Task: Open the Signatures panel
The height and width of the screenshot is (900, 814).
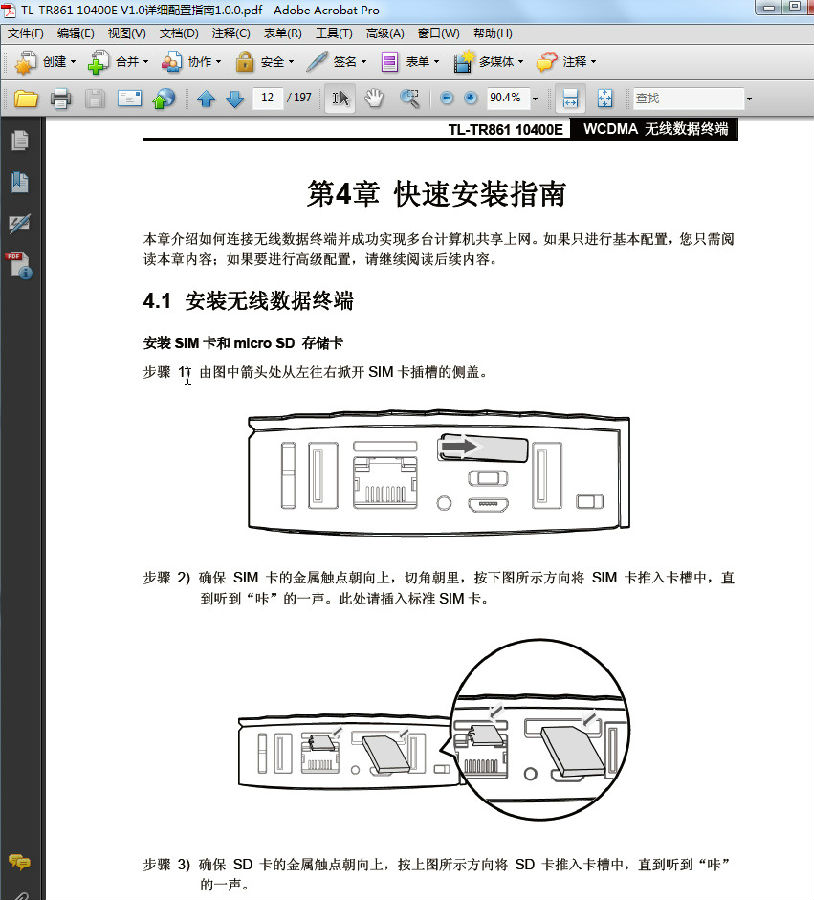Action: pyautogui.click(x=20, y=222)
